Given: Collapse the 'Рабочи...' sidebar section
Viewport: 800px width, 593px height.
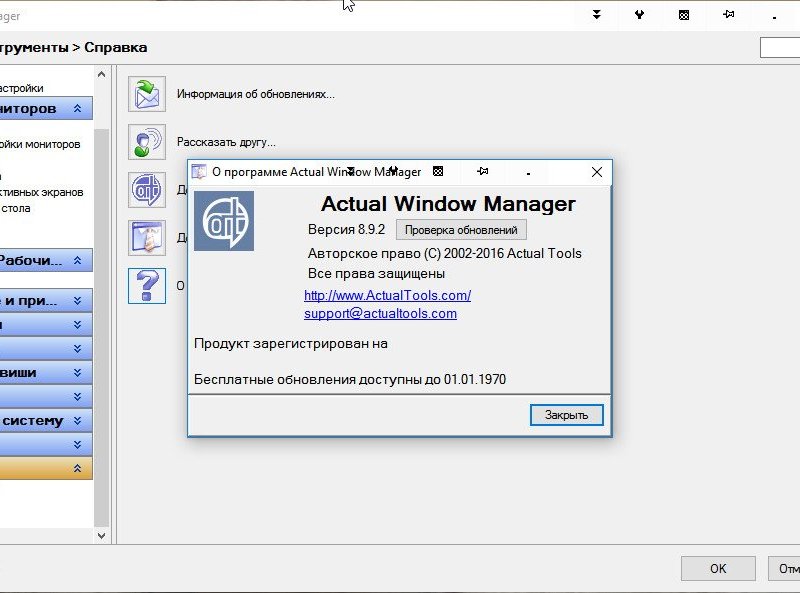Looking at the screenshot, I should click(78, 260).
